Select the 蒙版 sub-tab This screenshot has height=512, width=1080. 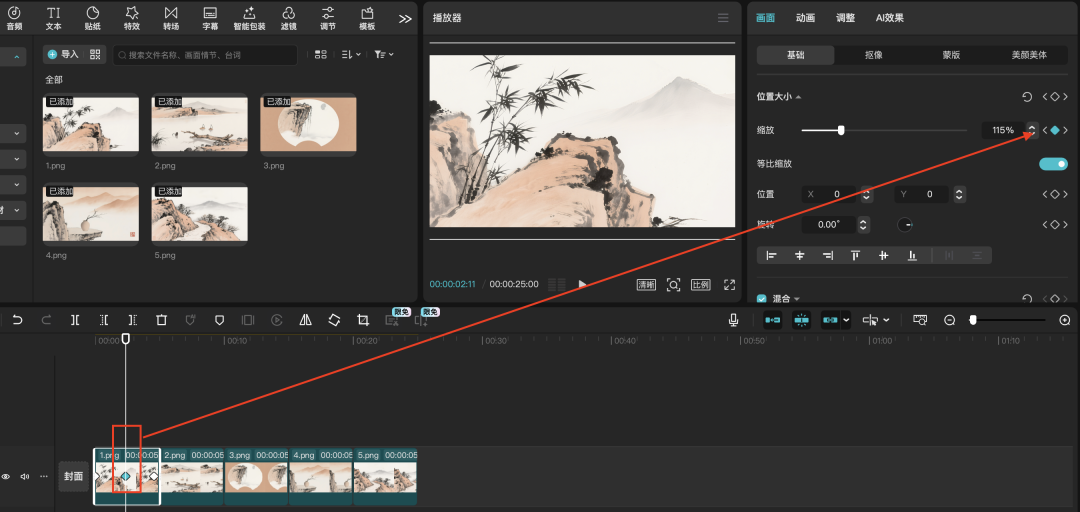[x=951, y=55]
